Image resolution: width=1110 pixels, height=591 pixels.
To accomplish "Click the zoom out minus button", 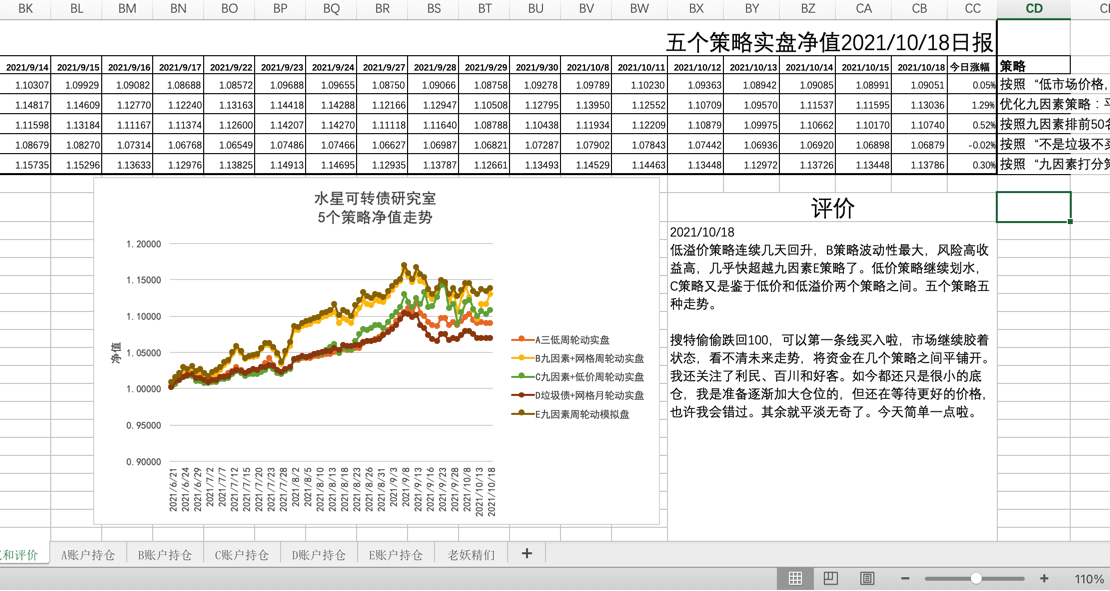I will tap(905, 578).
